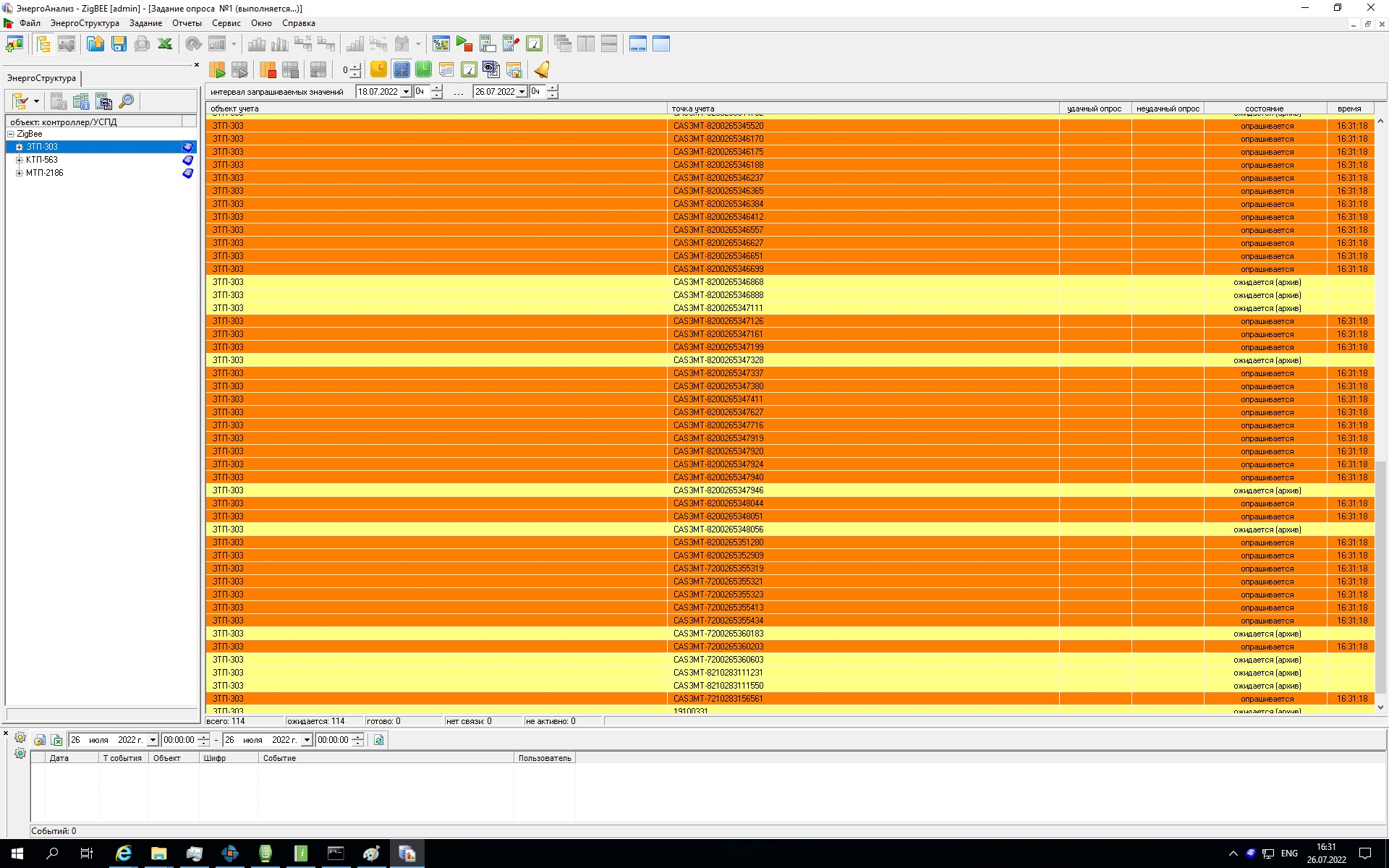Click the ENG language indicator in tray
Viewport: 1389px width, 868px height.
point(1289,854)
